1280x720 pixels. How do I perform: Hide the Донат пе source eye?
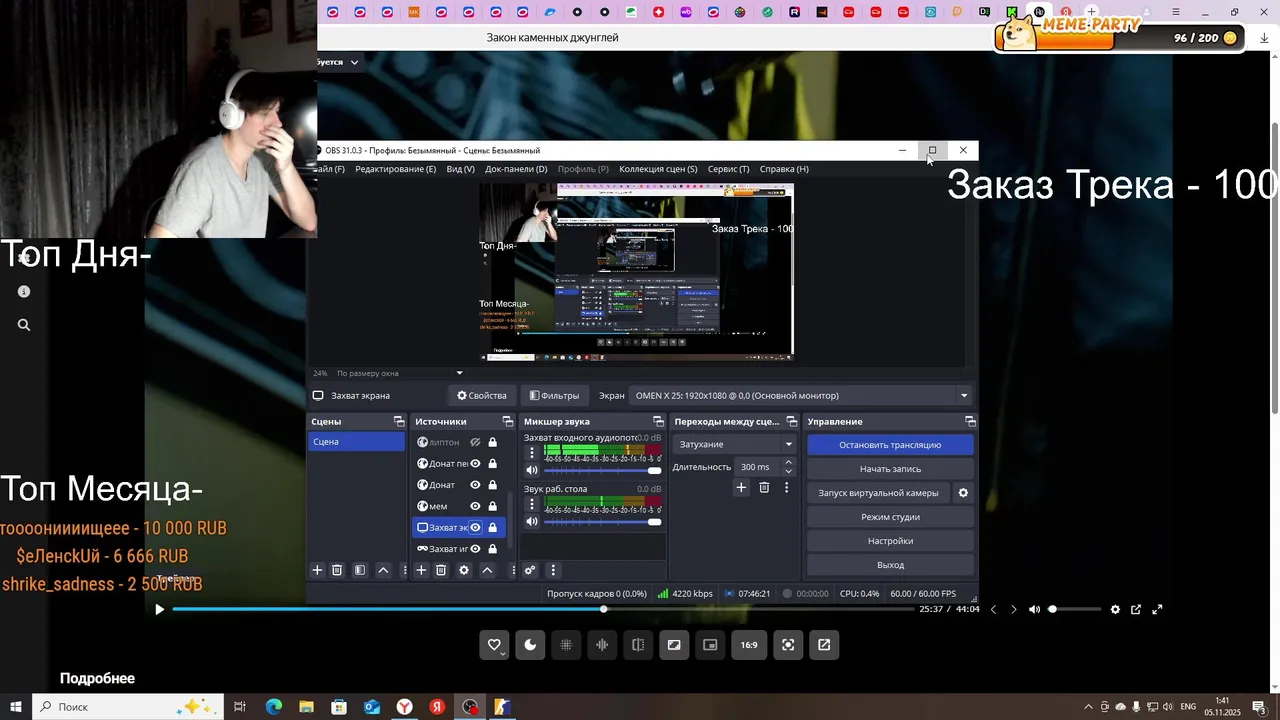click(x=476, y=464)
